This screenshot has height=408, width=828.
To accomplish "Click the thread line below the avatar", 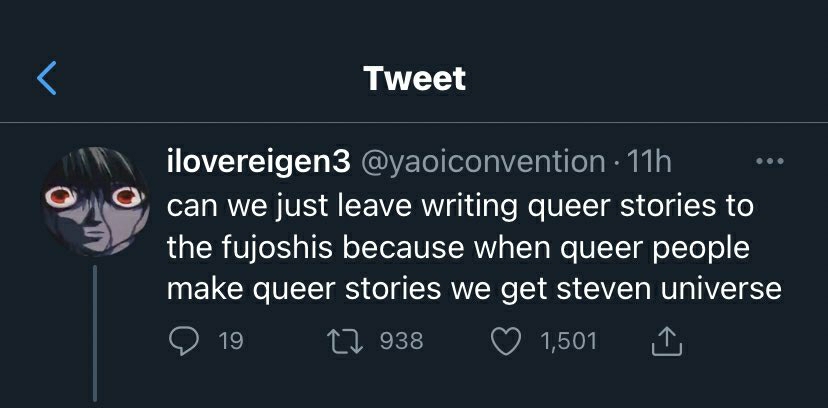I will [95, 330].
